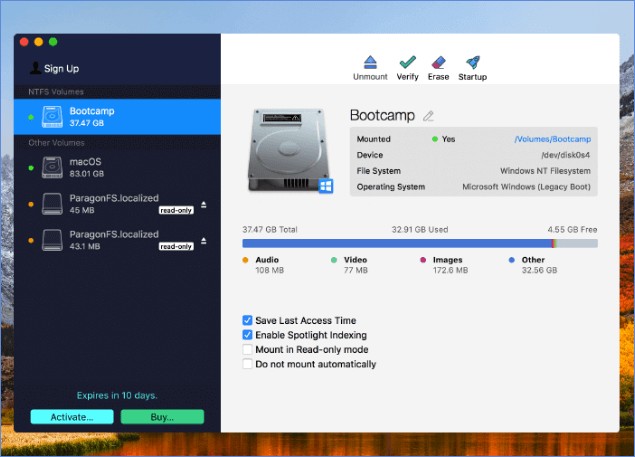The image size is (635, 457).
Task: Click the red close window button
Action: coord(24,42)
